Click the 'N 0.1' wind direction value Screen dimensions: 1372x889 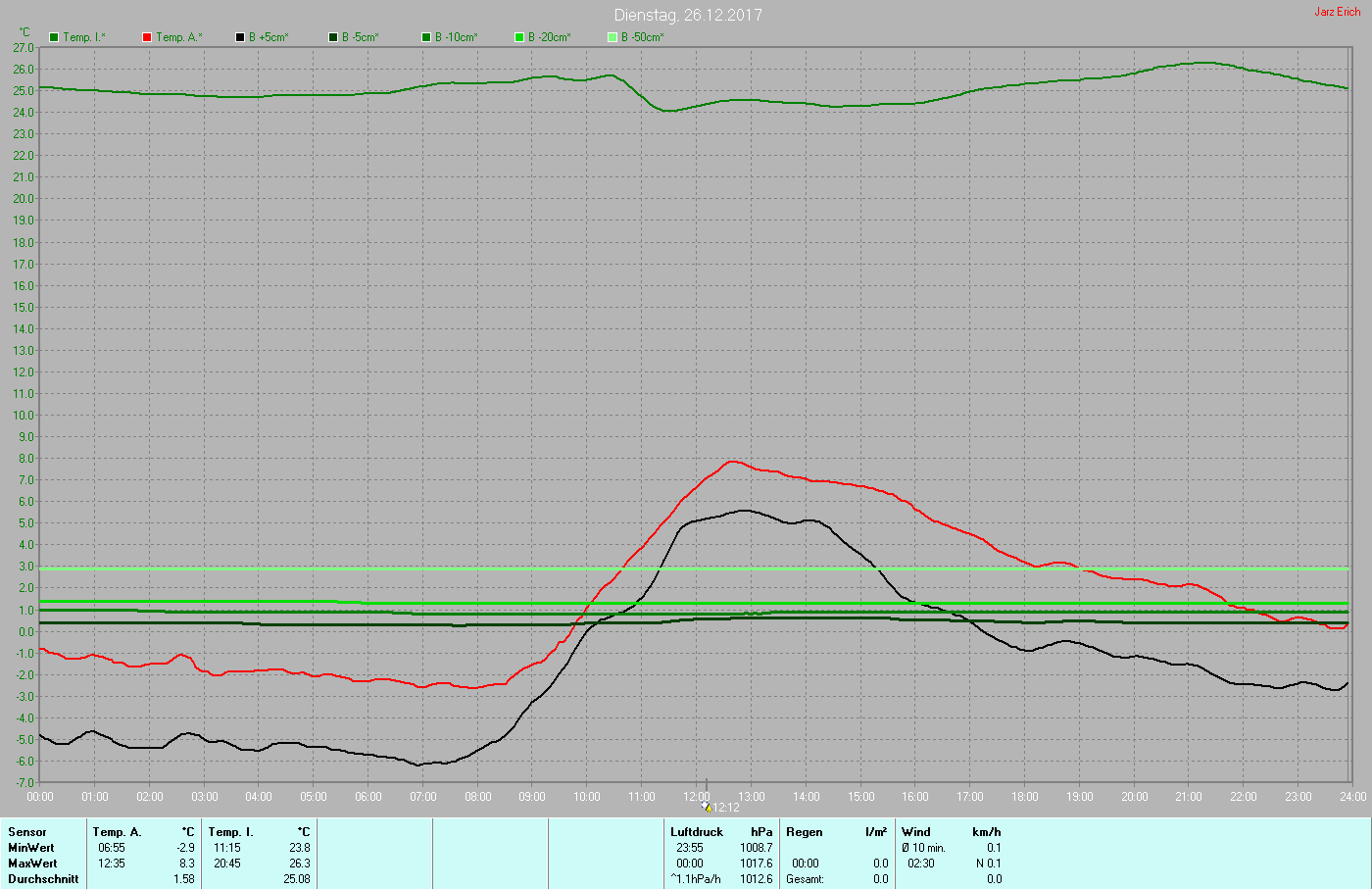pos(989,864)
